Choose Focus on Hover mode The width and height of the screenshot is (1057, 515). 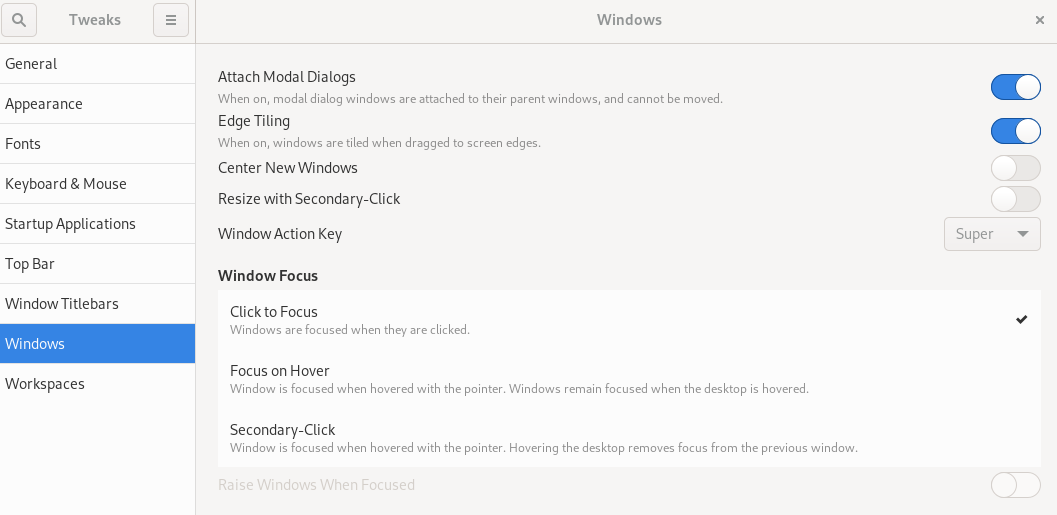(x=620, y=379)
